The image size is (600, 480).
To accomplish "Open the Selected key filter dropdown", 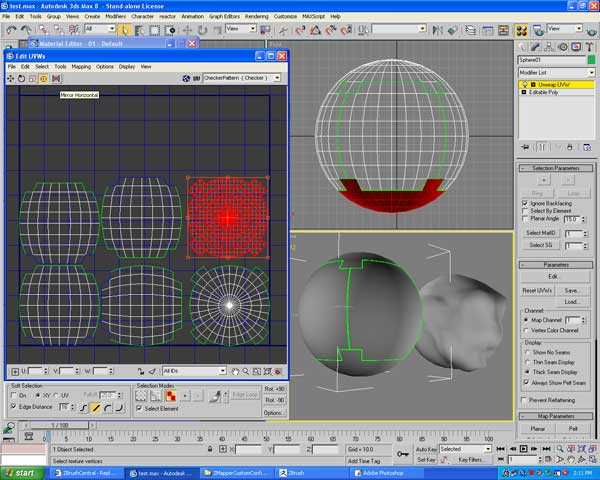I will [465, 449].
